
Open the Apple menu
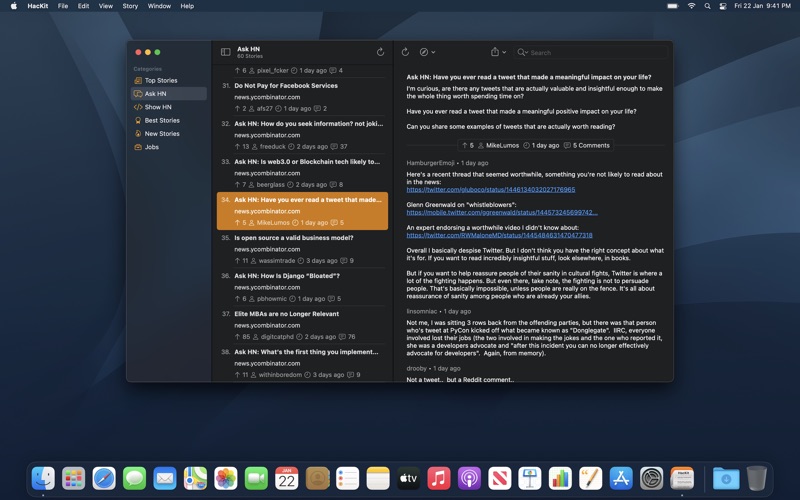click(x=14, y=6)
